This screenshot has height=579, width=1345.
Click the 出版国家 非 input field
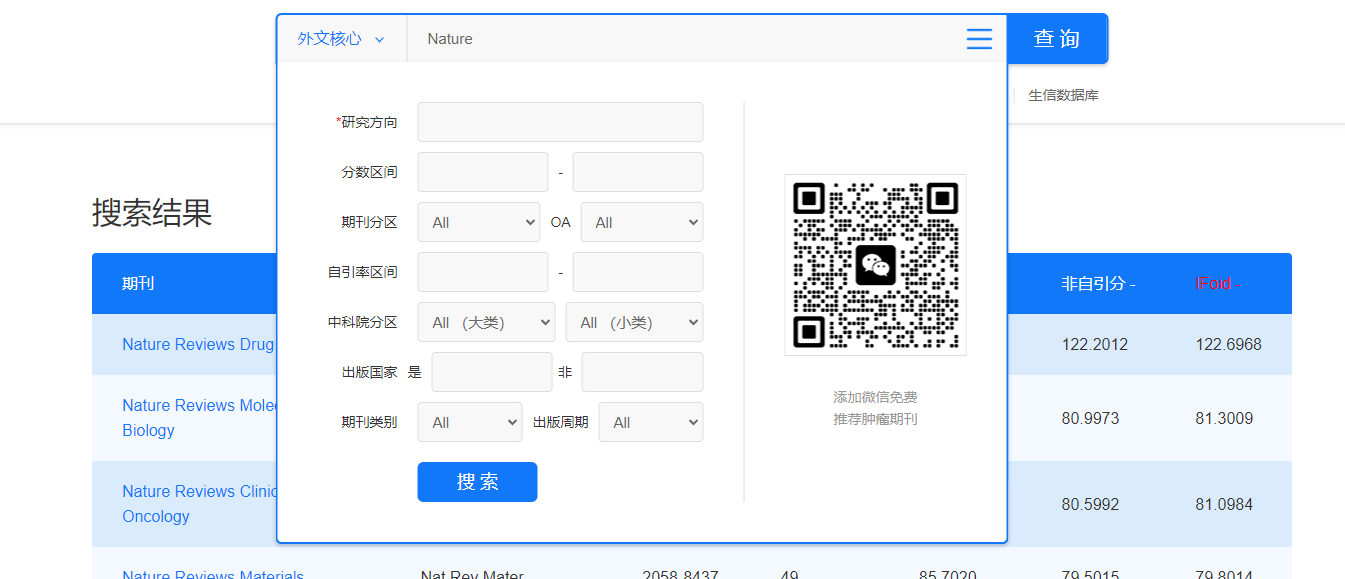click(642, 372)
